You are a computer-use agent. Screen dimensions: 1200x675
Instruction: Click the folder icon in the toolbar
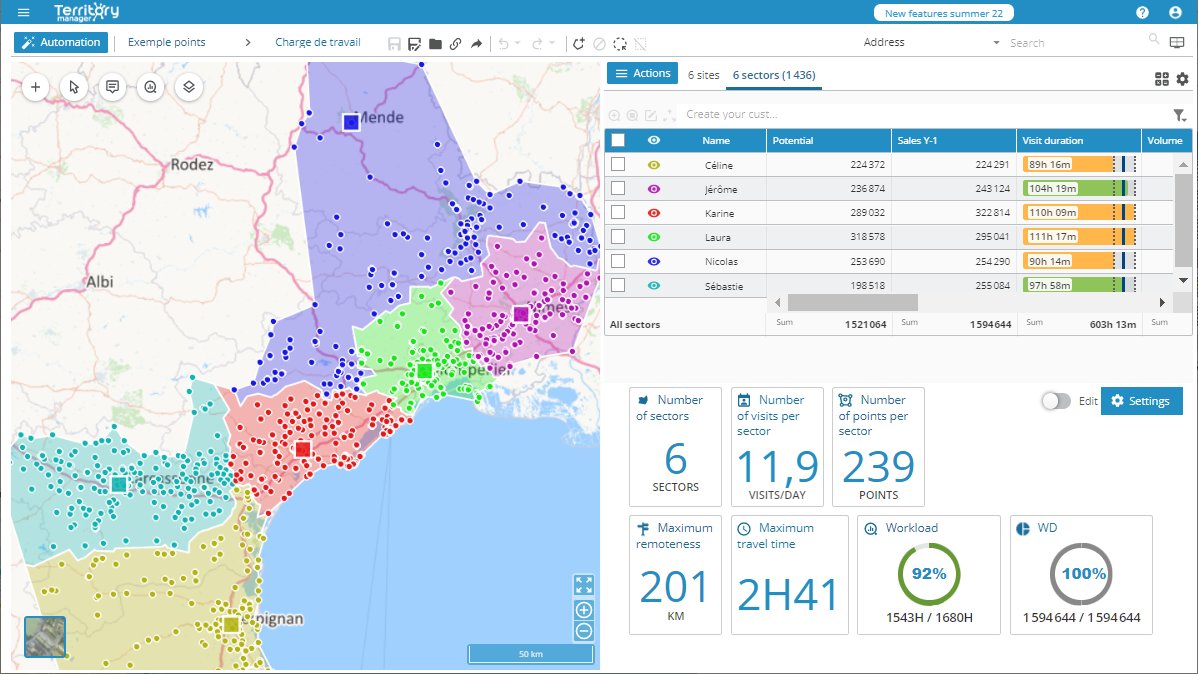pos(435,44)
